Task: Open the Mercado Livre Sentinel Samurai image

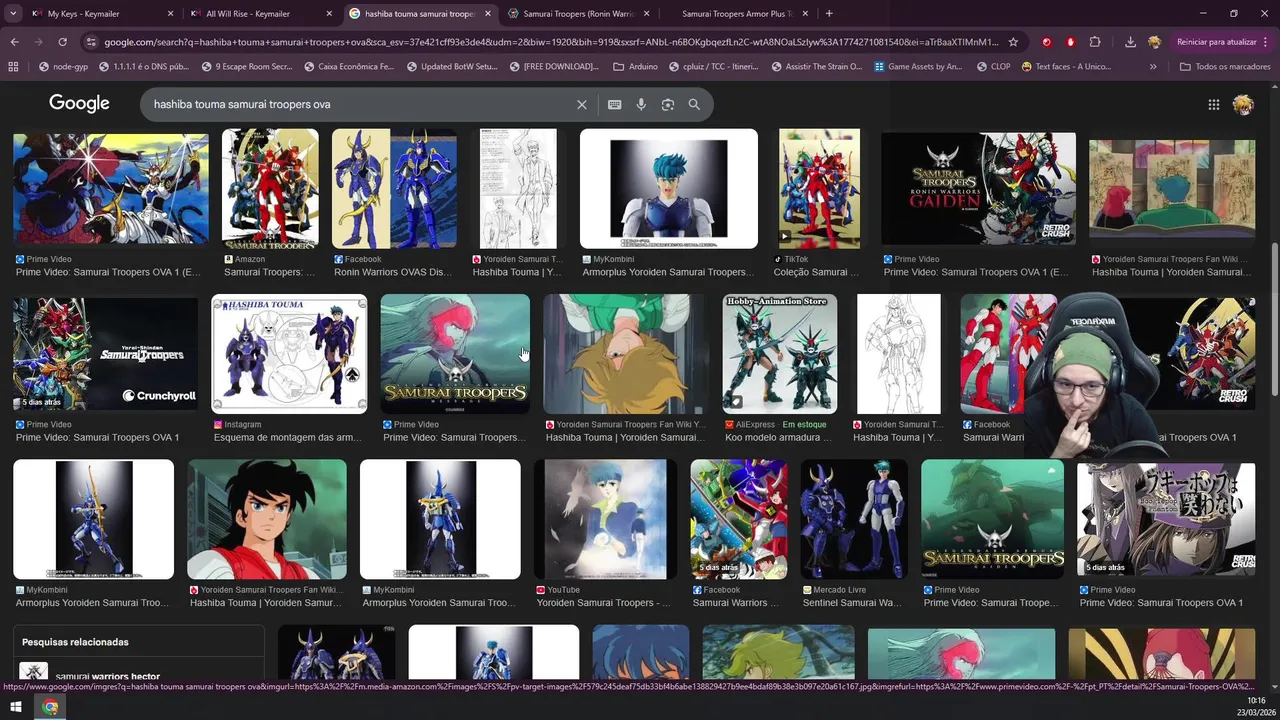Action: pyautogui.click(x=854, y=519)
